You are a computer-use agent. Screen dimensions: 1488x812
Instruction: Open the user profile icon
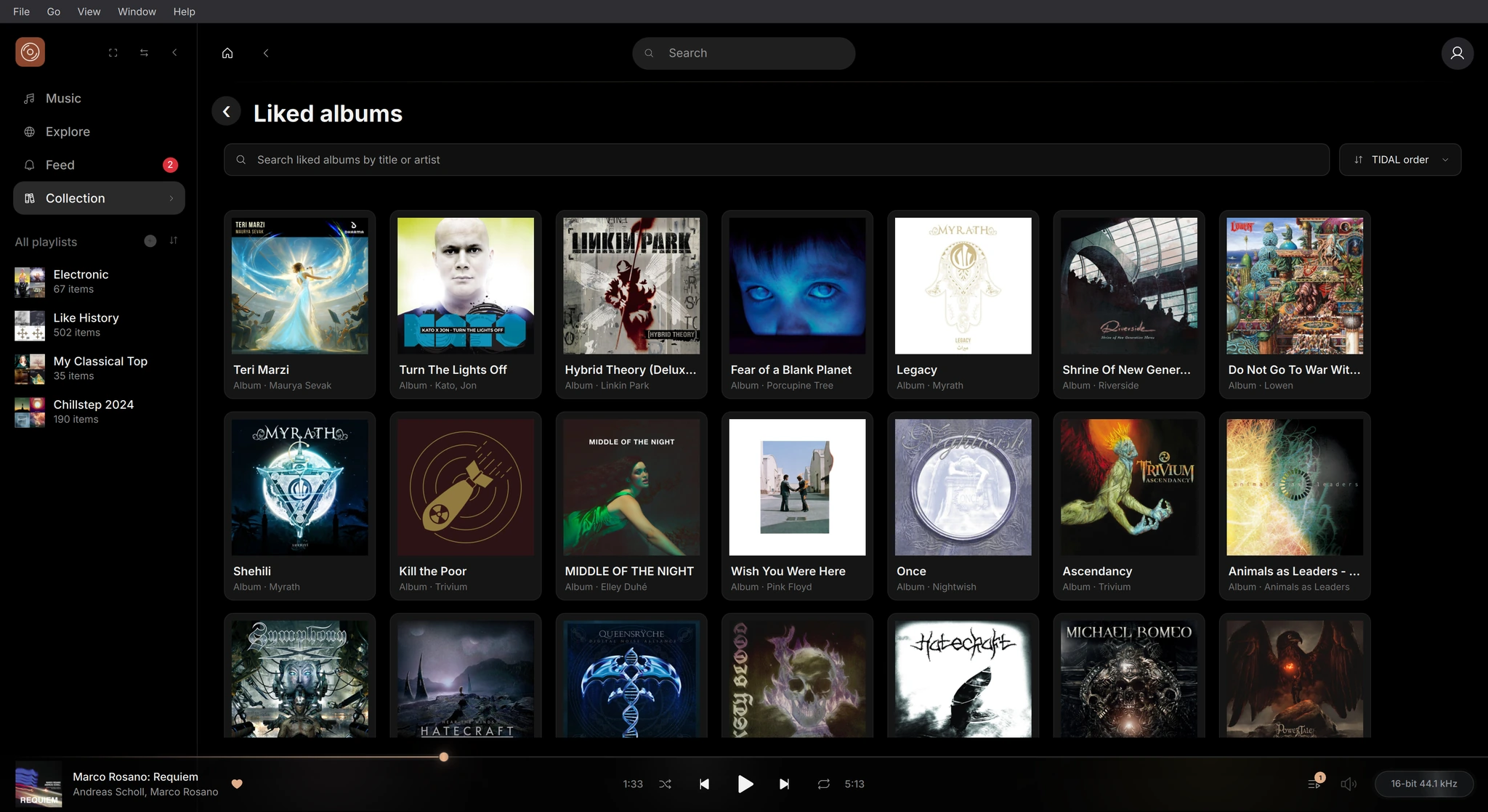1457,53
